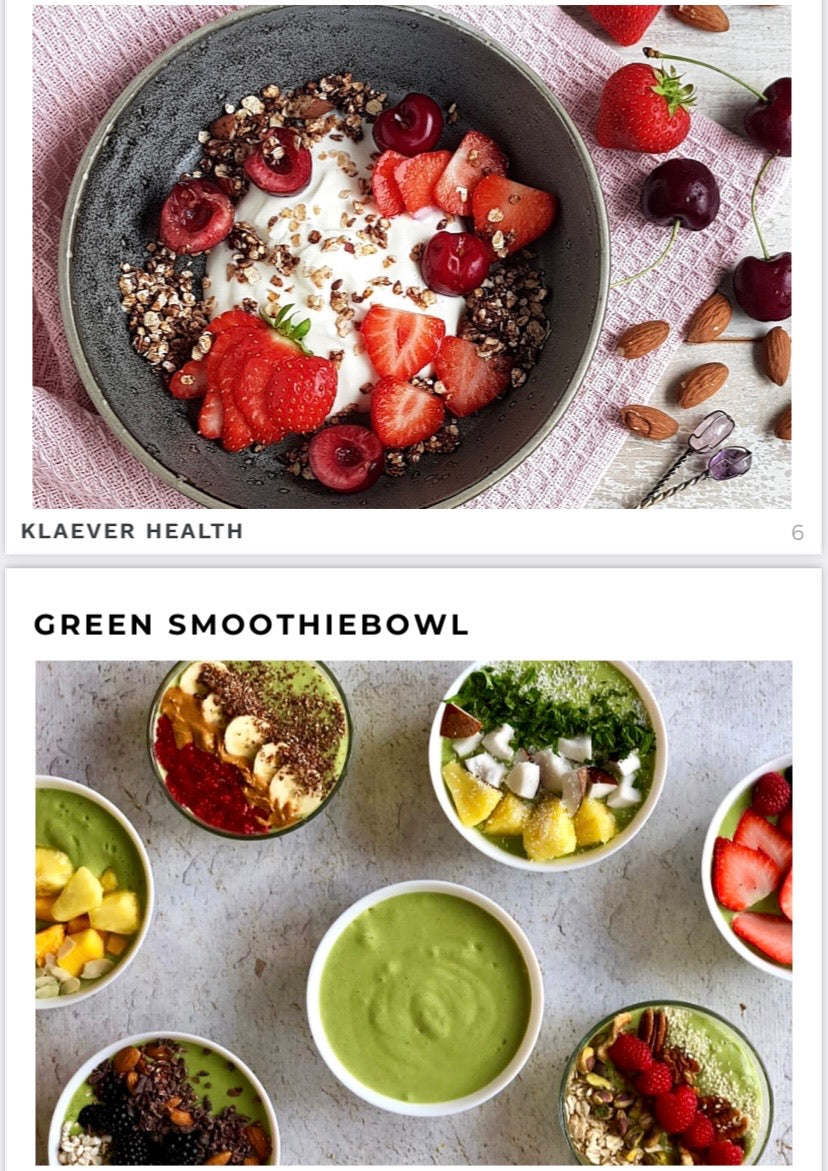This screenshot has width=828, height=1171.
Task: Click the bowl with sliced strawberries at right edge
Action: (x=747, y=868)
